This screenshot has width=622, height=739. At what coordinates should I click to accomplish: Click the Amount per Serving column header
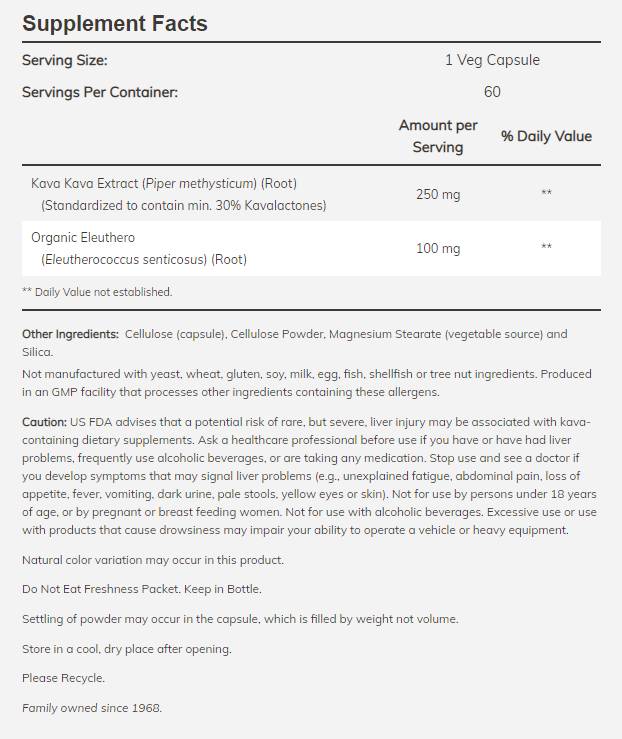438,136
